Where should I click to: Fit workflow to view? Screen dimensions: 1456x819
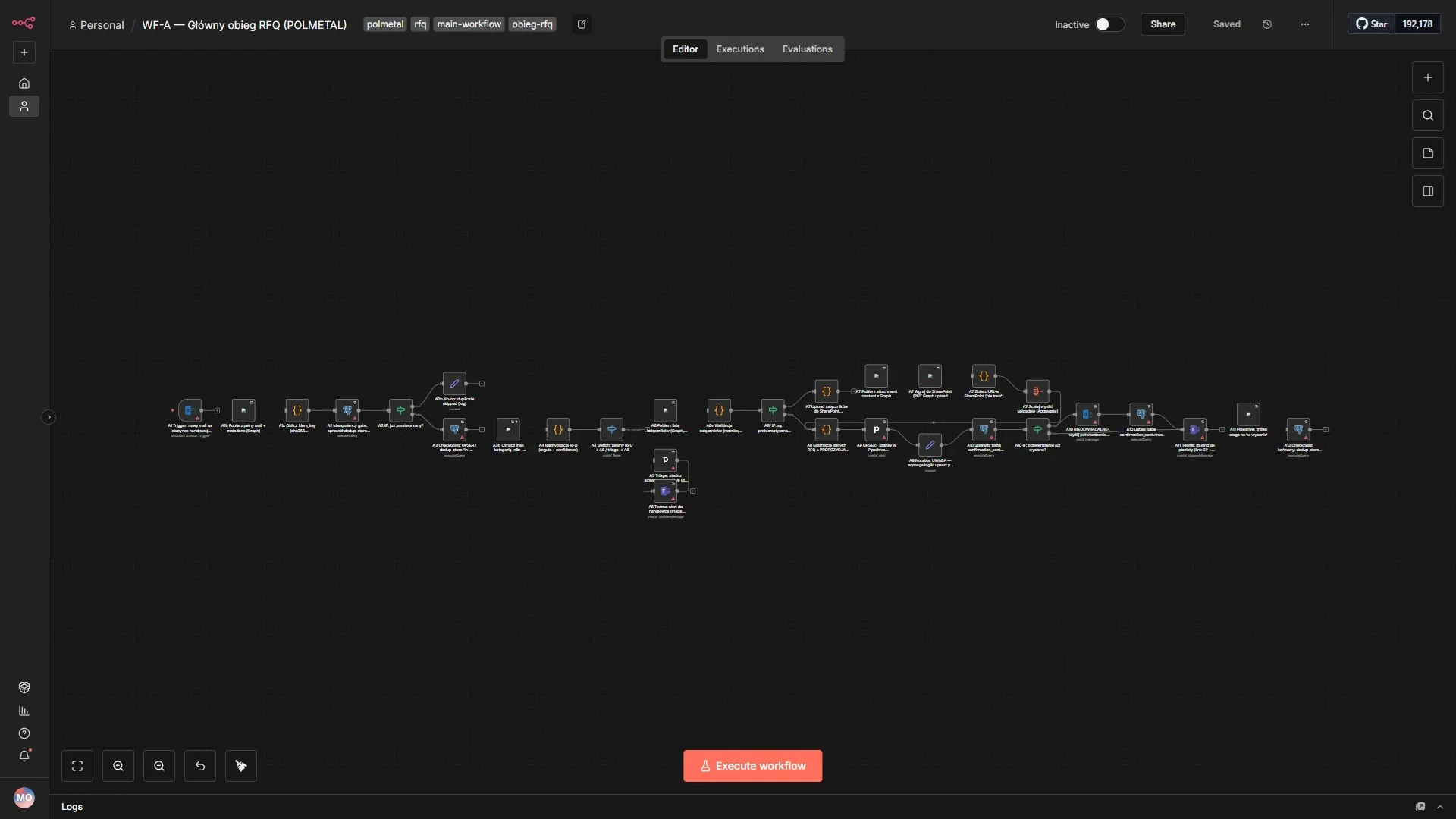pos(77,766)
